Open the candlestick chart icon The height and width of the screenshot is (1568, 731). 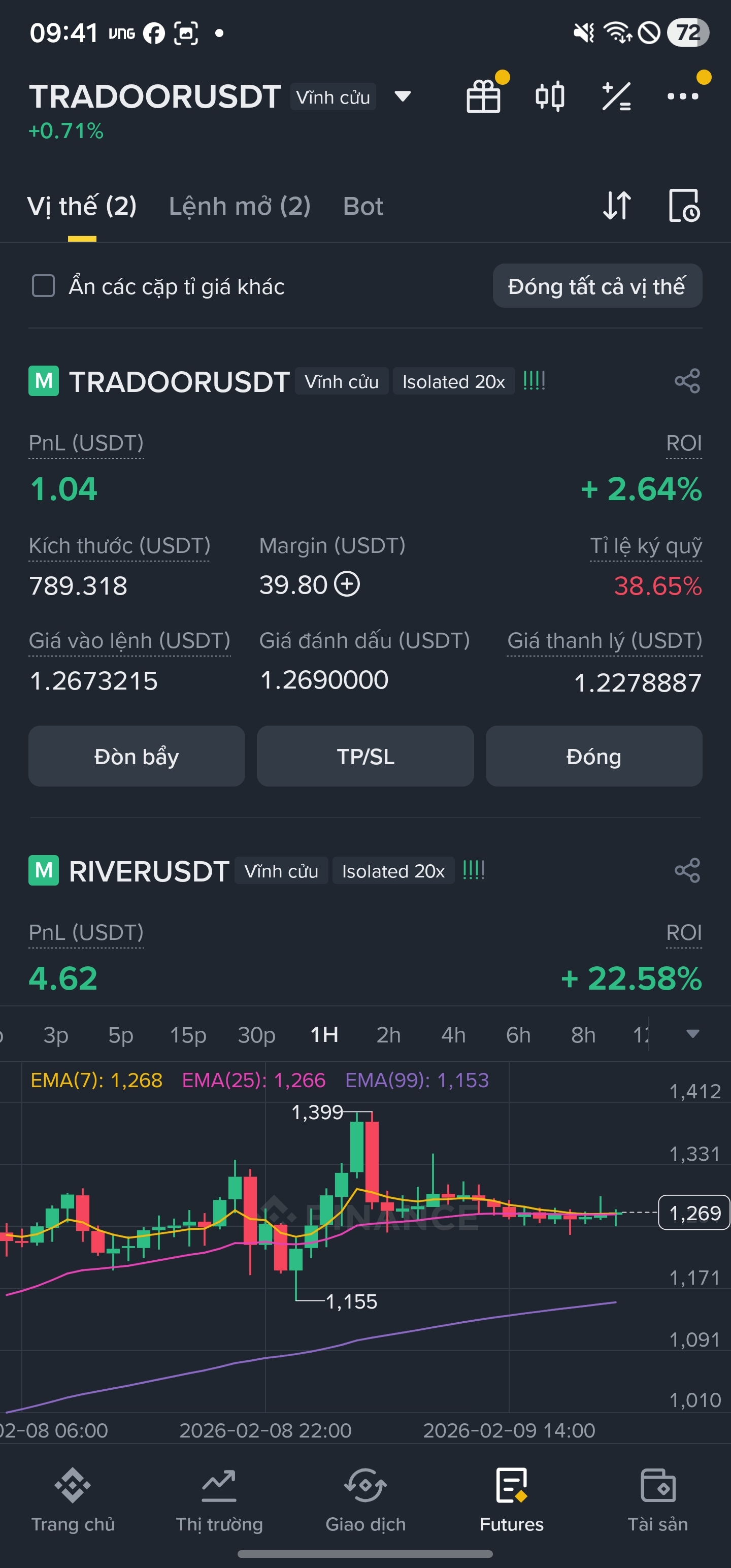[x=550, y=96]
